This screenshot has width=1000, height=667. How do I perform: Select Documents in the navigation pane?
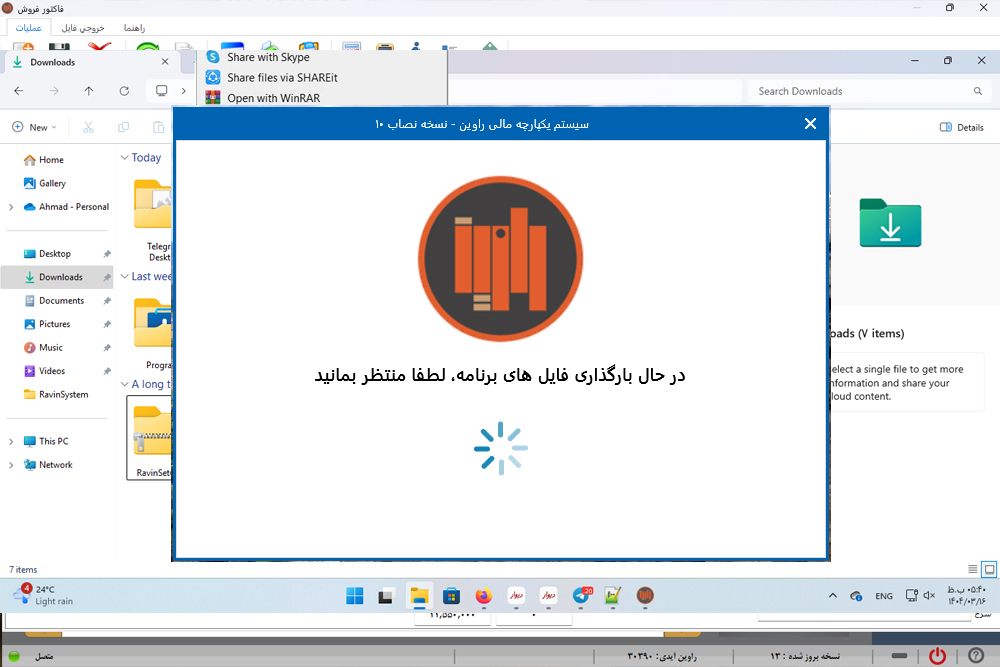tap(61, 301)
